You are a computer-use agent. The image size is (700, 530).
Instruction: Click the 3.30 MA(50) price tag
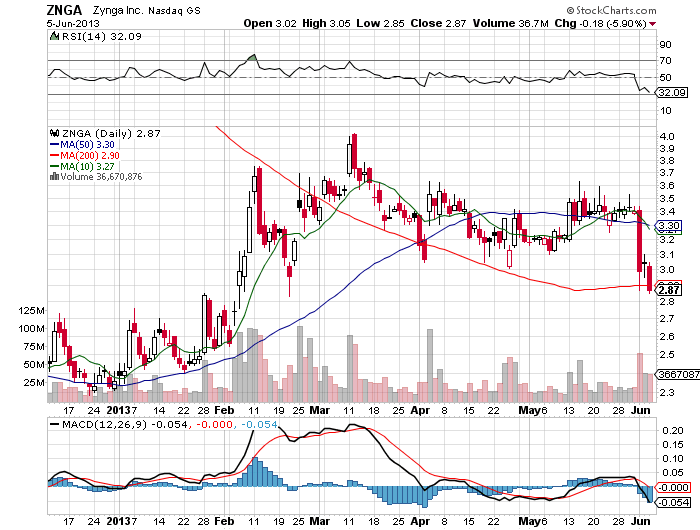[x=669, y=225]
